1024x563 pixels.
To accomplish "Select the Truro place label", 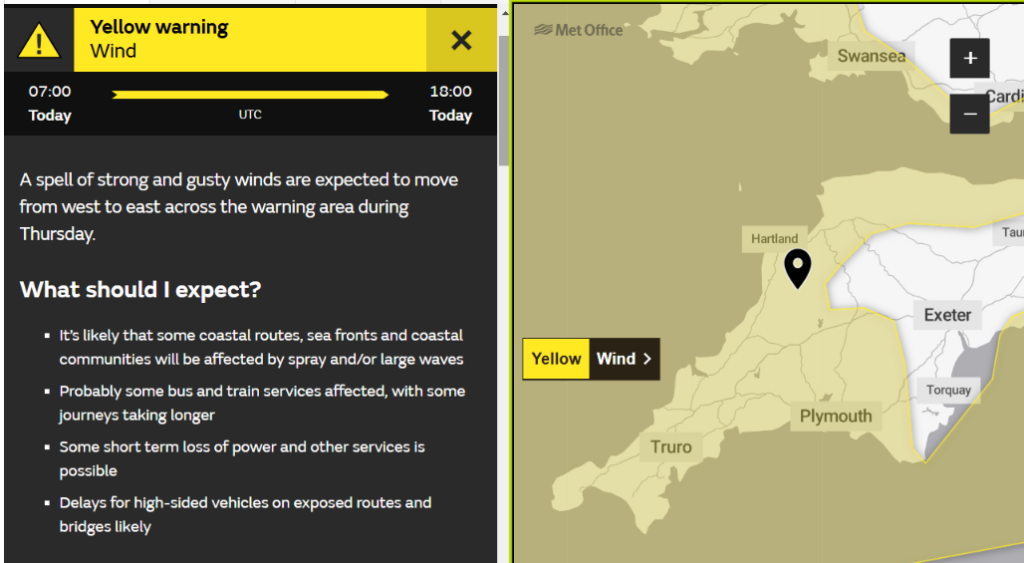I will [x=671, y=447].
